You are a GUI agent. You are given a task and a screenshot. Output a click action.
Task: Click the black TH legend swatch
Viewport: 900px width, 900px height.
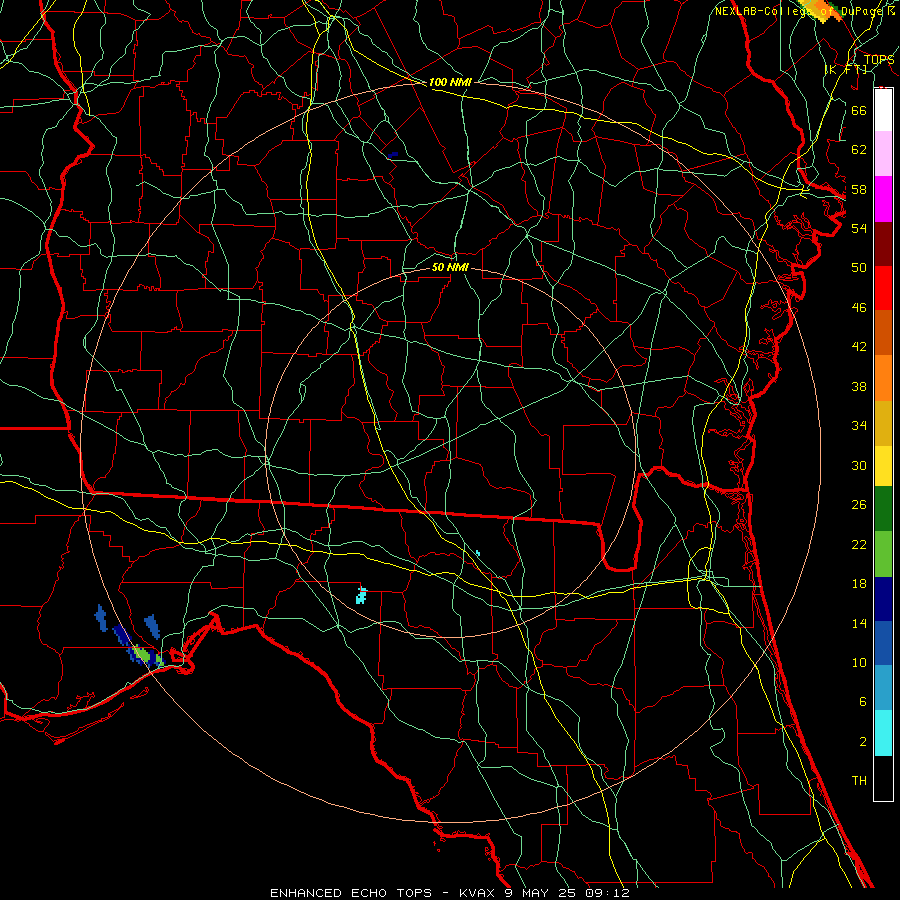tap(883, 778)
